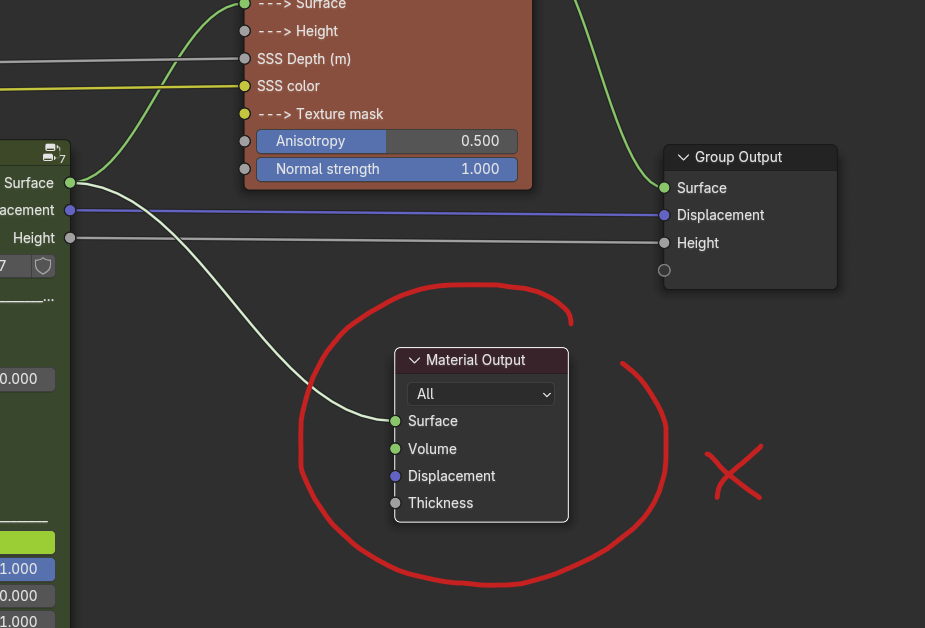Click the Material Output Thickness socket
The height and width of the screenshot is (628, 925).
click(395, 503)
